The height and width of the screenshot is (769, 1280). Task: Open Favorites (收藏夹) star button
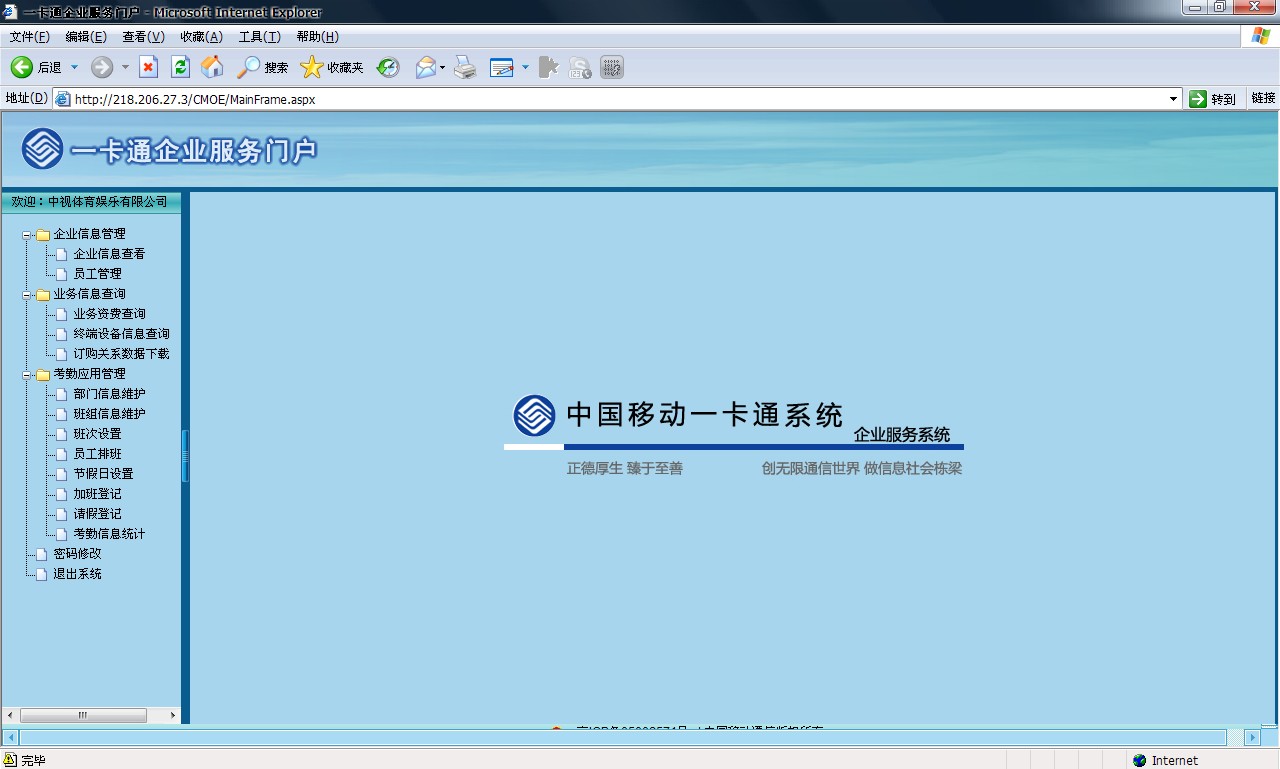pos(332,67)
